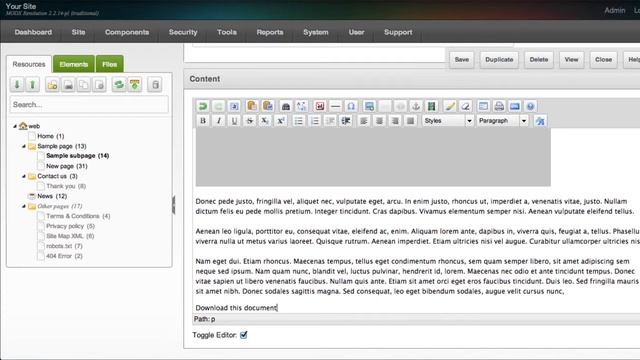640x360 pixels.
Task: Open the Security menu
Action: pos(183,32)
